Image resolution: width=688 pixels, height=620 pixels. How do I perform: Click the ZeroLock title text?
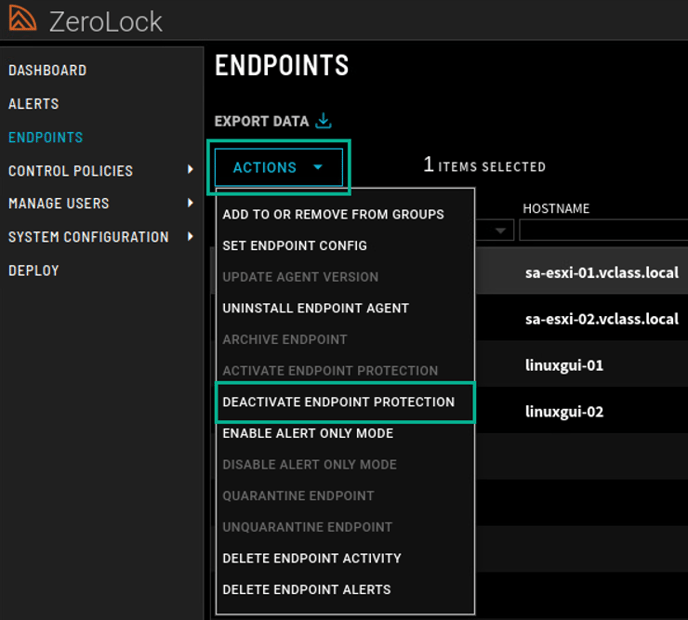(105, 22)
